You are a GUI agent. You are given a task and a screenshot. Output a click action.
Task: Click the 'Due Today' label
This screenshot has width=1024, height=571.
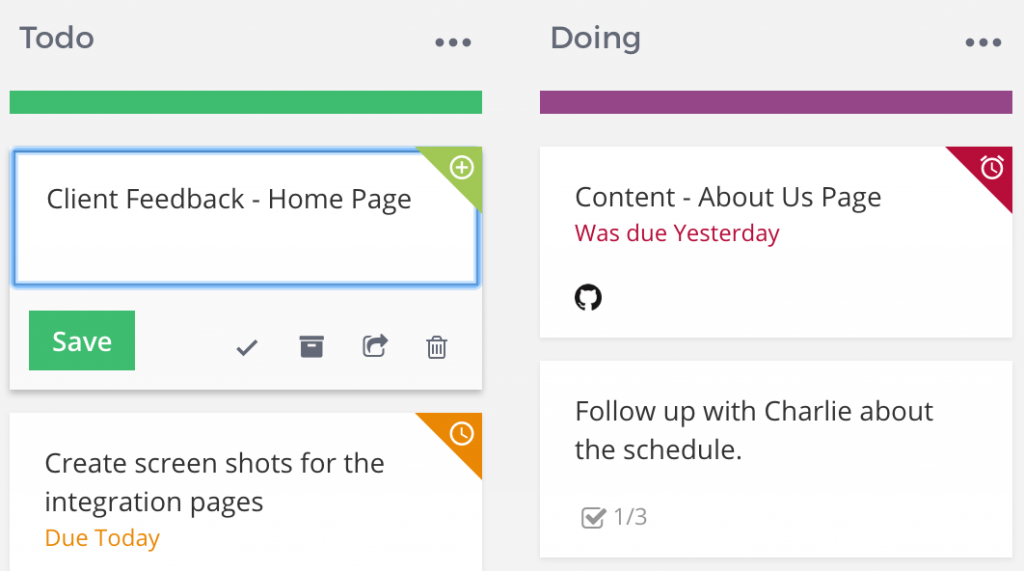click(103, 538)
